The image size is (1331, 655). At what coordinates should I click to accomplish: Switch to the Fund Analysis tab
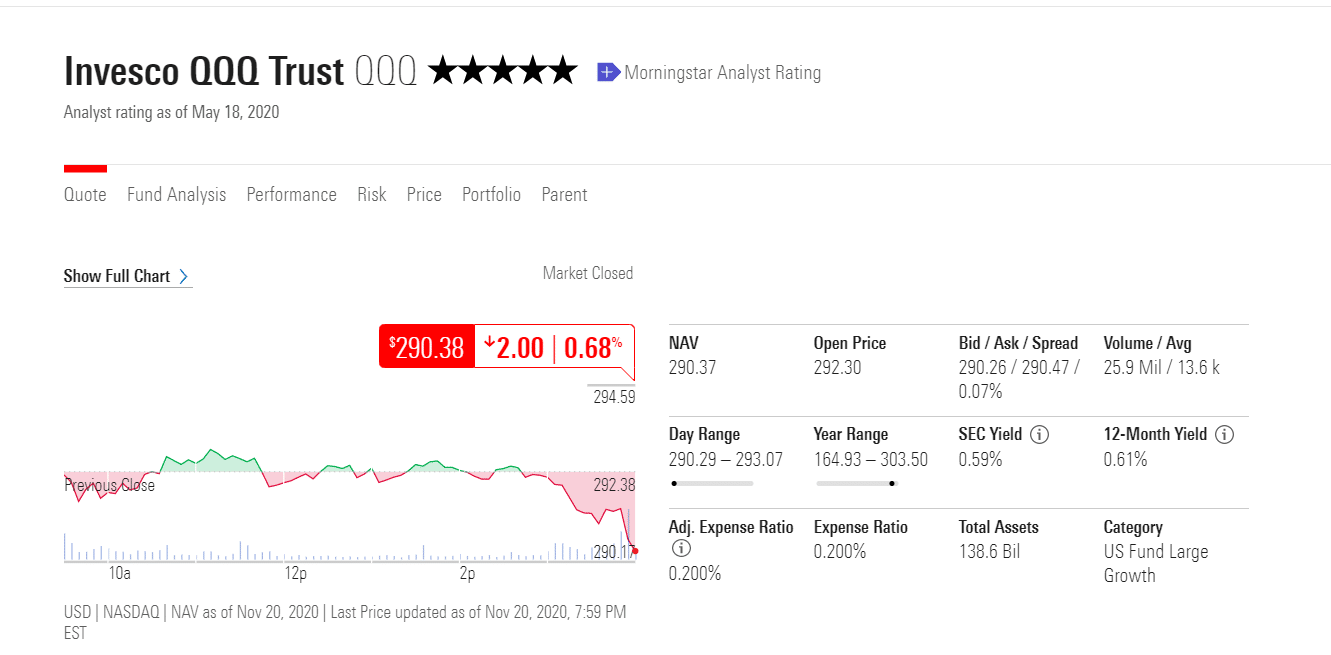point(177,195)
